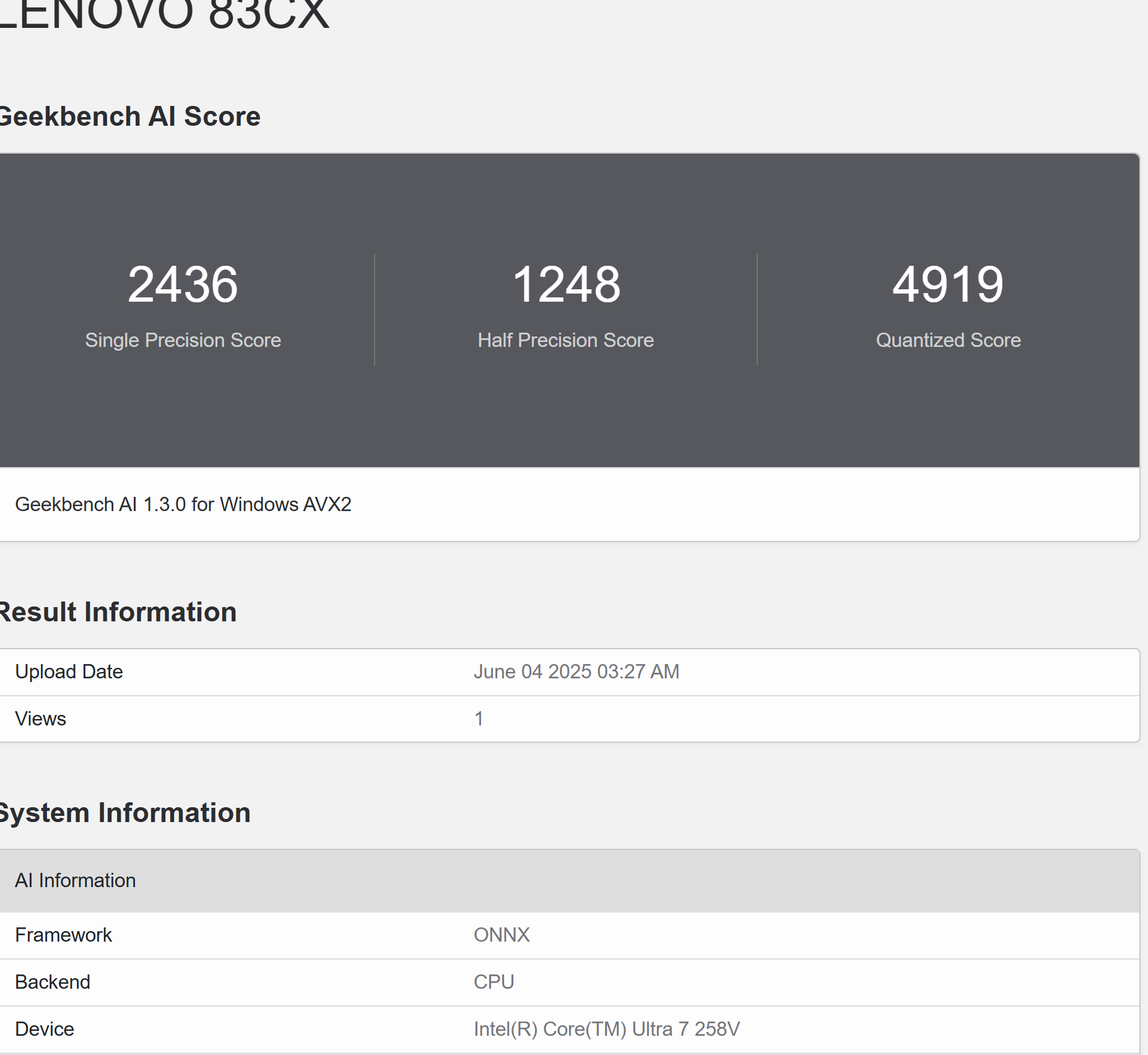Click the Geekbench AI Score heading

pyautogui.click(x=129, y=116)
